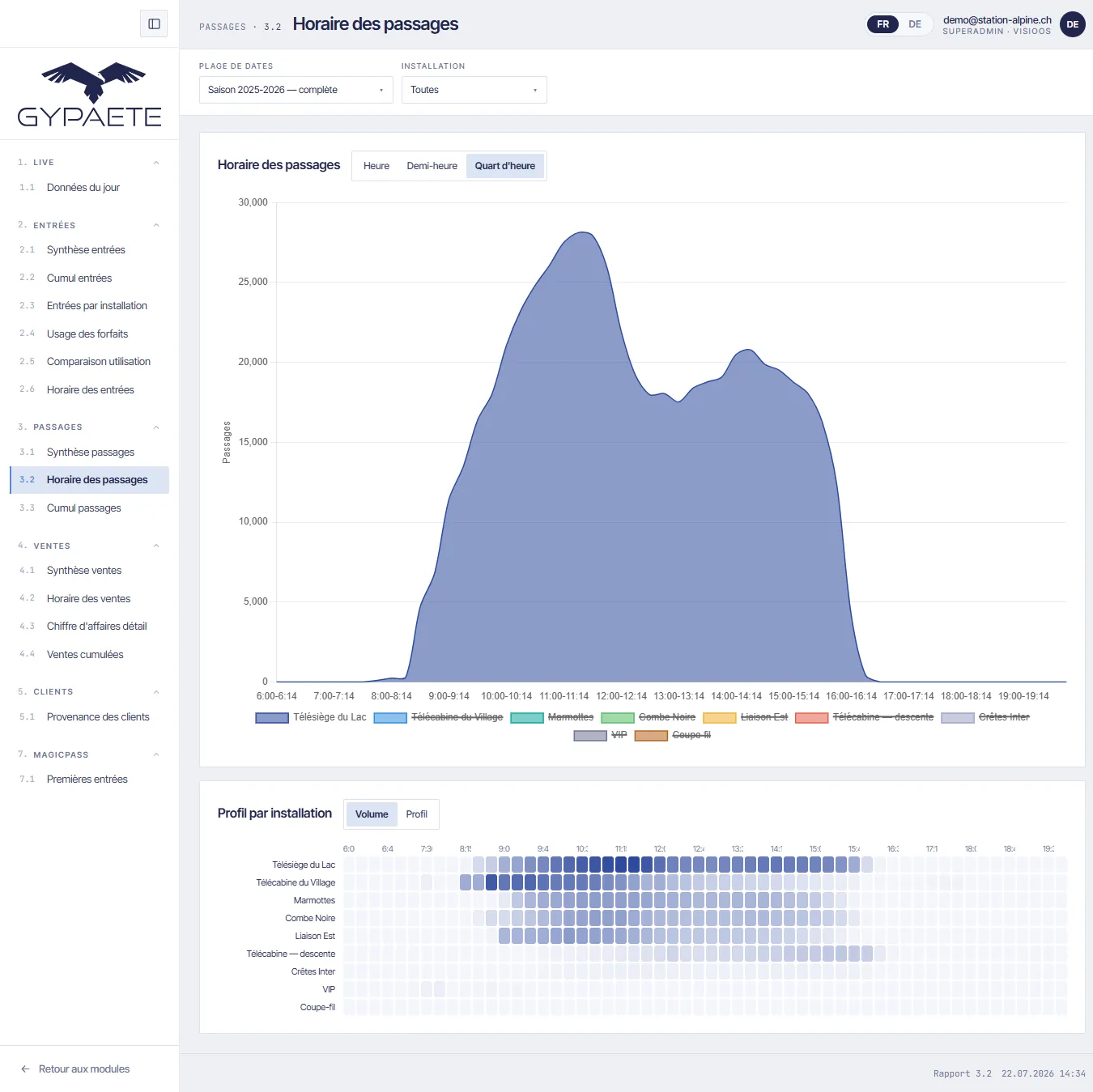Click the Gypaete eagle logo
The image size is (1093, 1092).
pos(90,95)
